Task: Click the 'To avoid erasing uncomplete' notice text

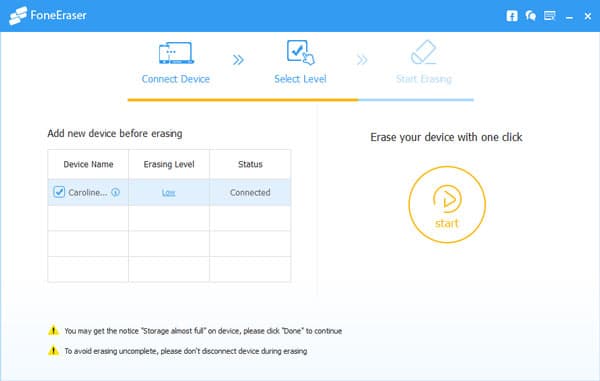Action: [186, 351]
